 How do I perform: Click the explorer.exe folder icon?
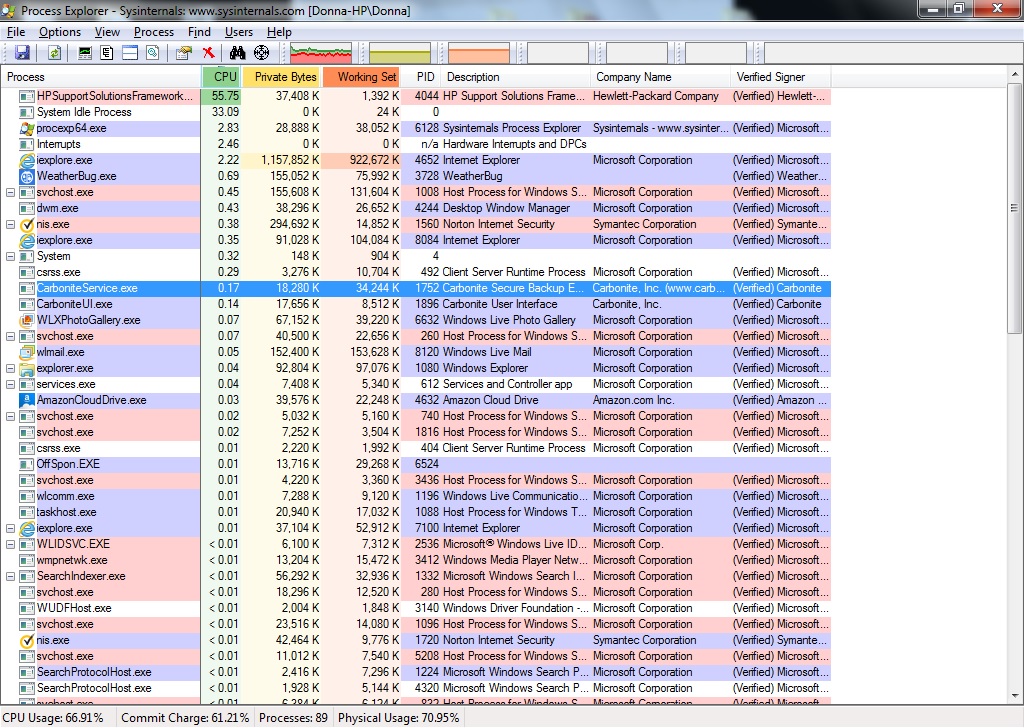[27, 368]
